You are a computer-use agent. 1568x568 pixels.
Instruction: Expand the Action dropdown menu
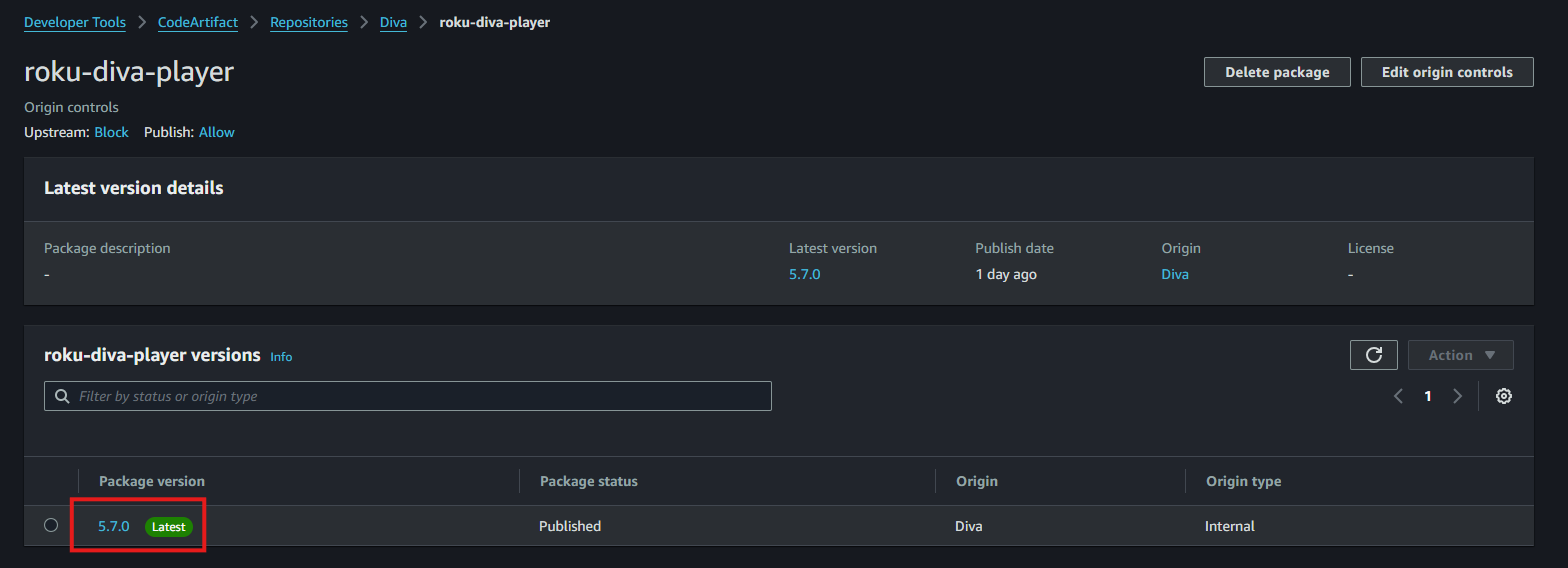click(1460, 355)
